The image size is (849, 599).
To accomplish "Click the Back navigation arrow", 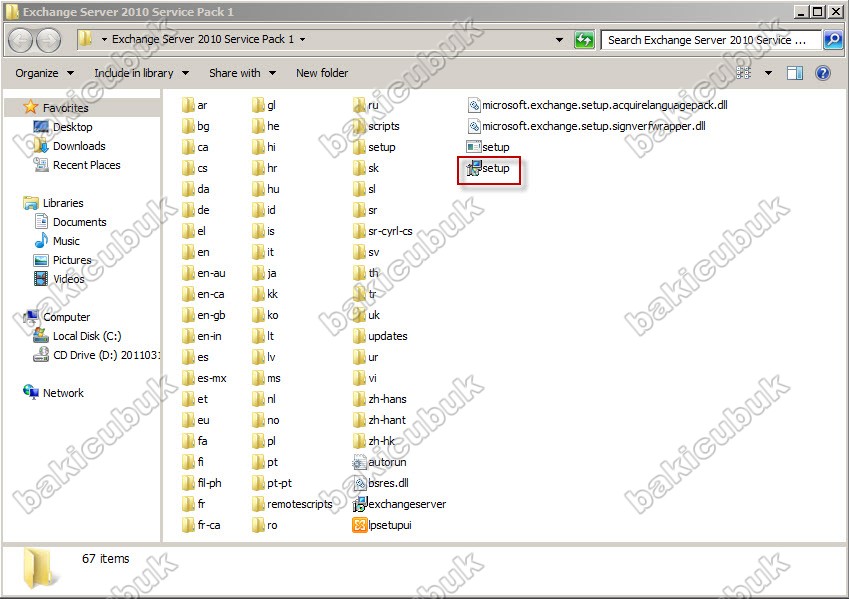I will [21, 40].
